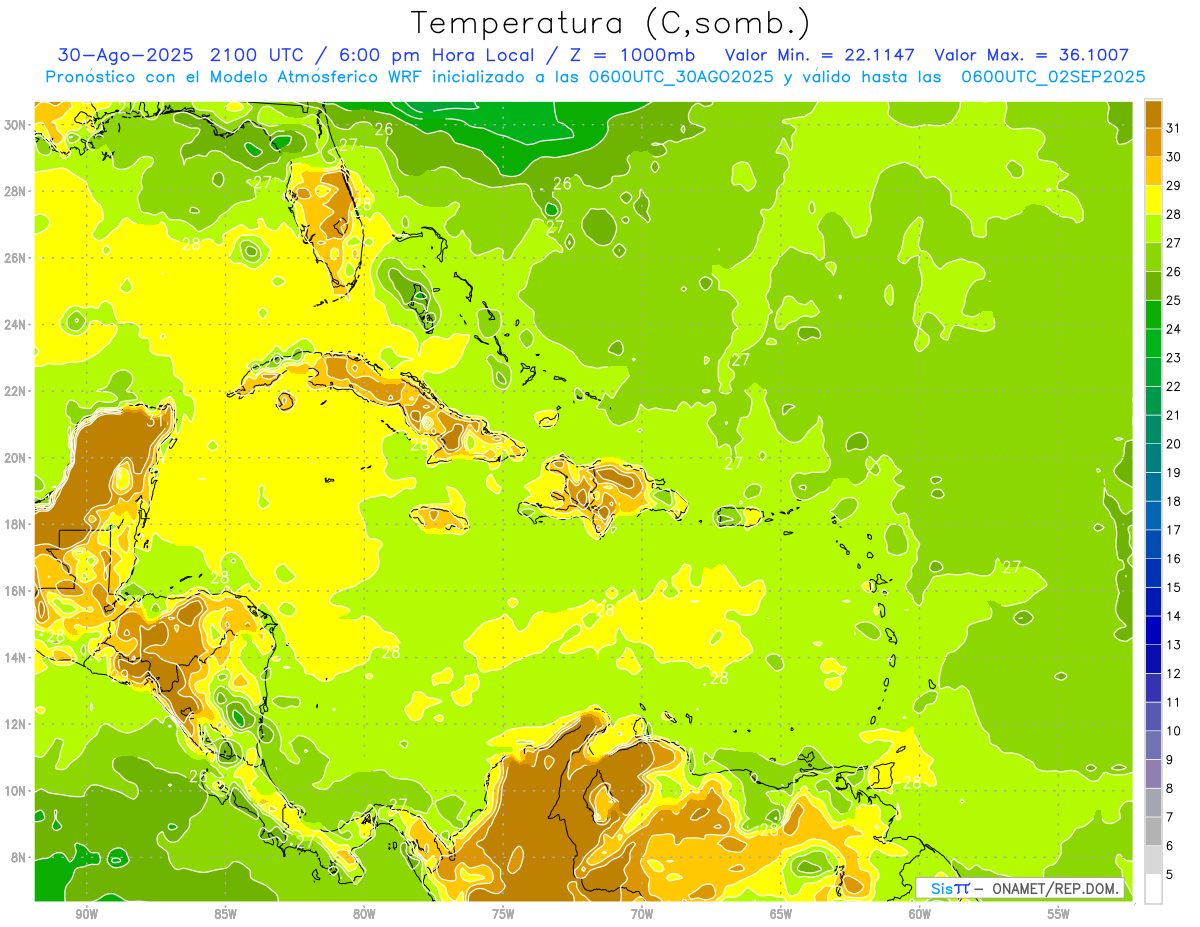1200x927 pixels.
Task: Select the 0600UTC_02SEP2025 valid-until text
Action: pyautogui.click(x=1053, y=76)
